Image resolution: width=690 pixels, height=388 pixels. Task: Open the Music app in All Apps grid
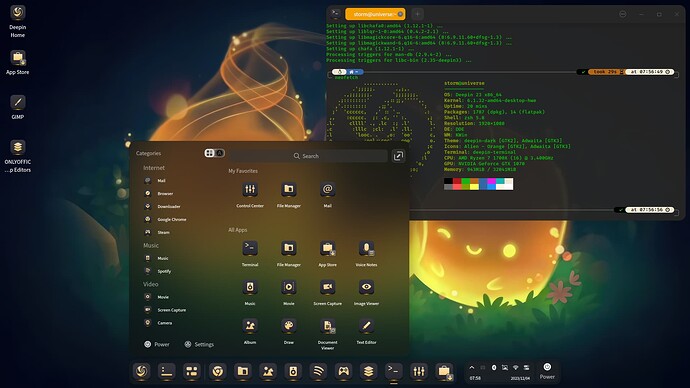pyautogui.click(x=250, y=287)
